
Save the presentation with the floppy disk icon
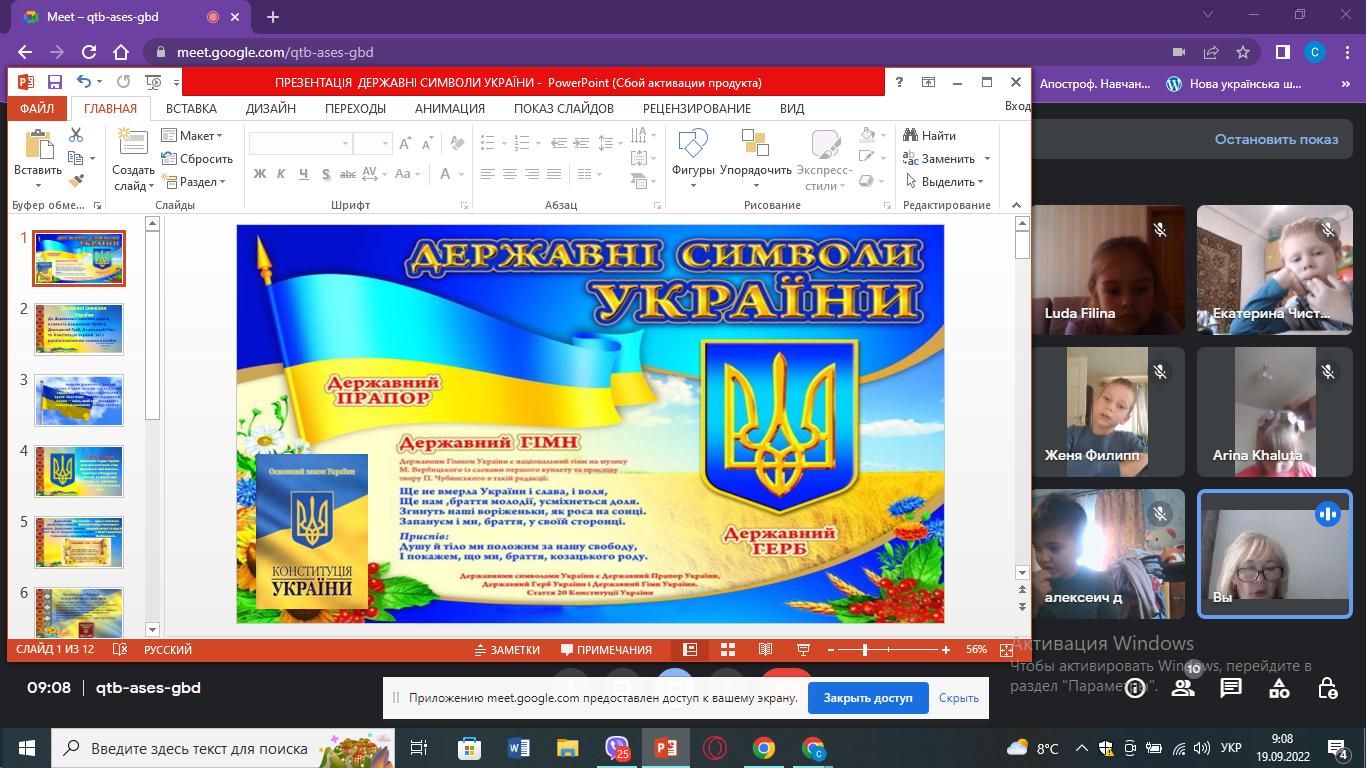(54, 83)
